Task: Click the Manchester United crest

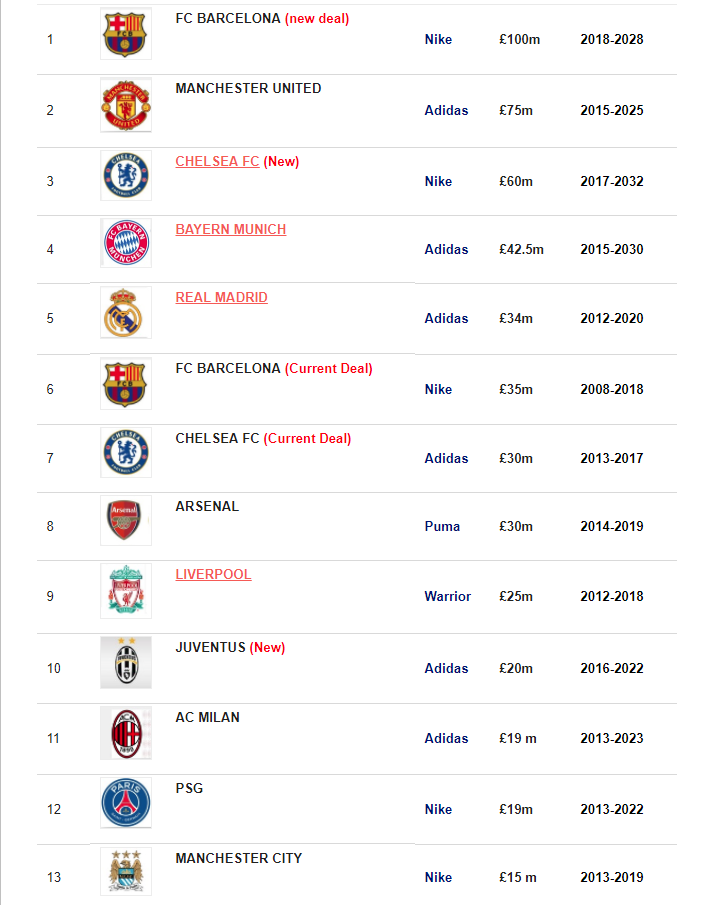Action: 126,105
